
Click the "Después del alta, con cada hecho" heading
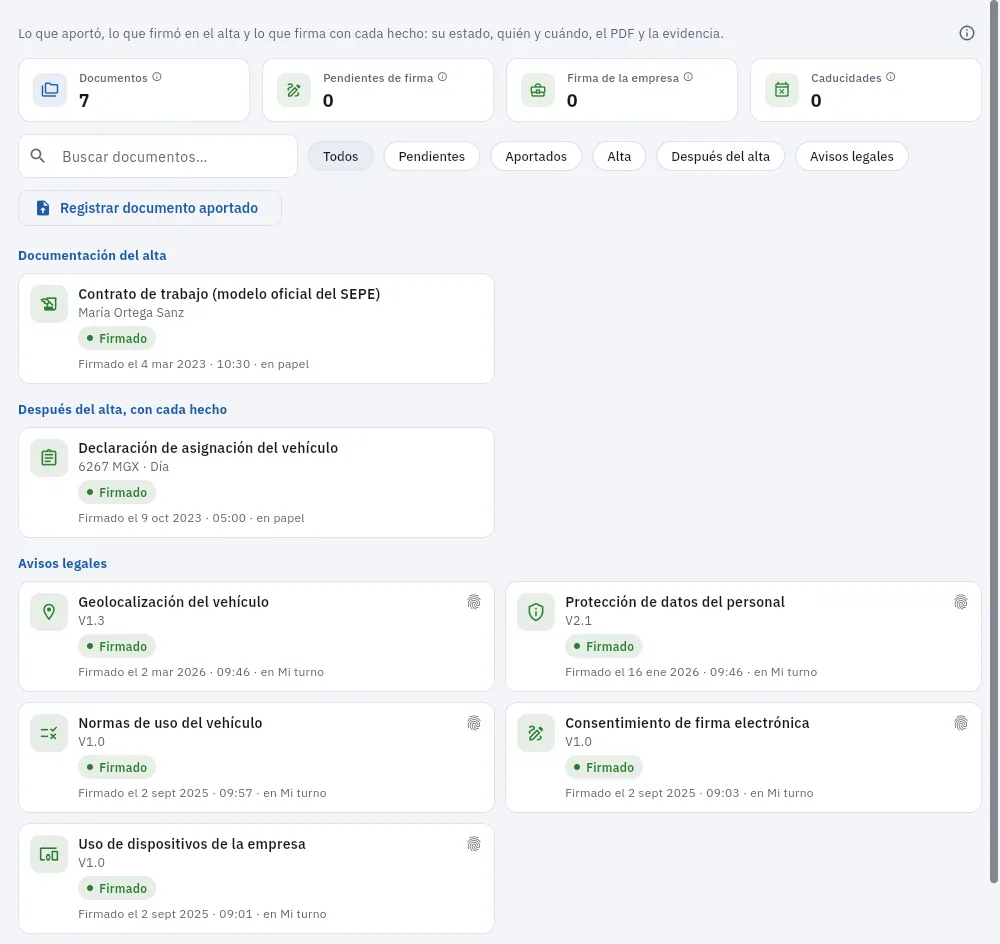pos(122,409)
